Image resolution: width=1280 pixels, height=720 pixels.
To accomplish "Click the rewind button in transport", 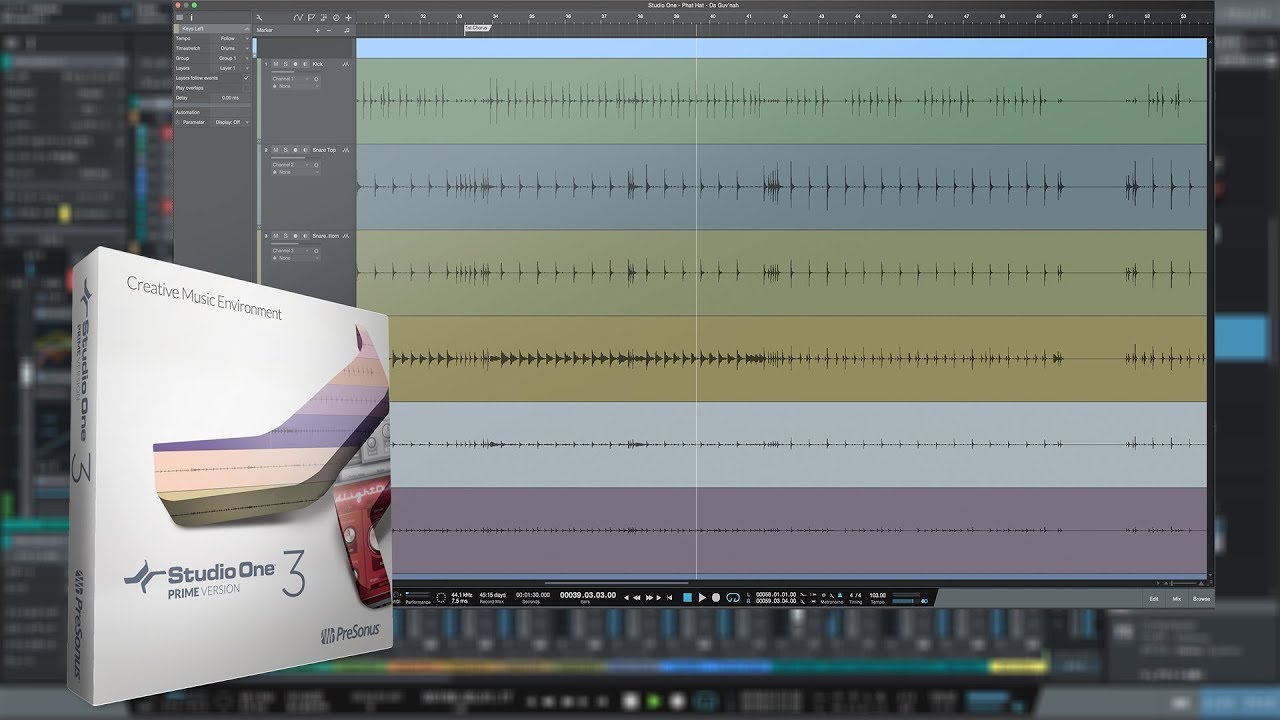I will coord(637,597).
